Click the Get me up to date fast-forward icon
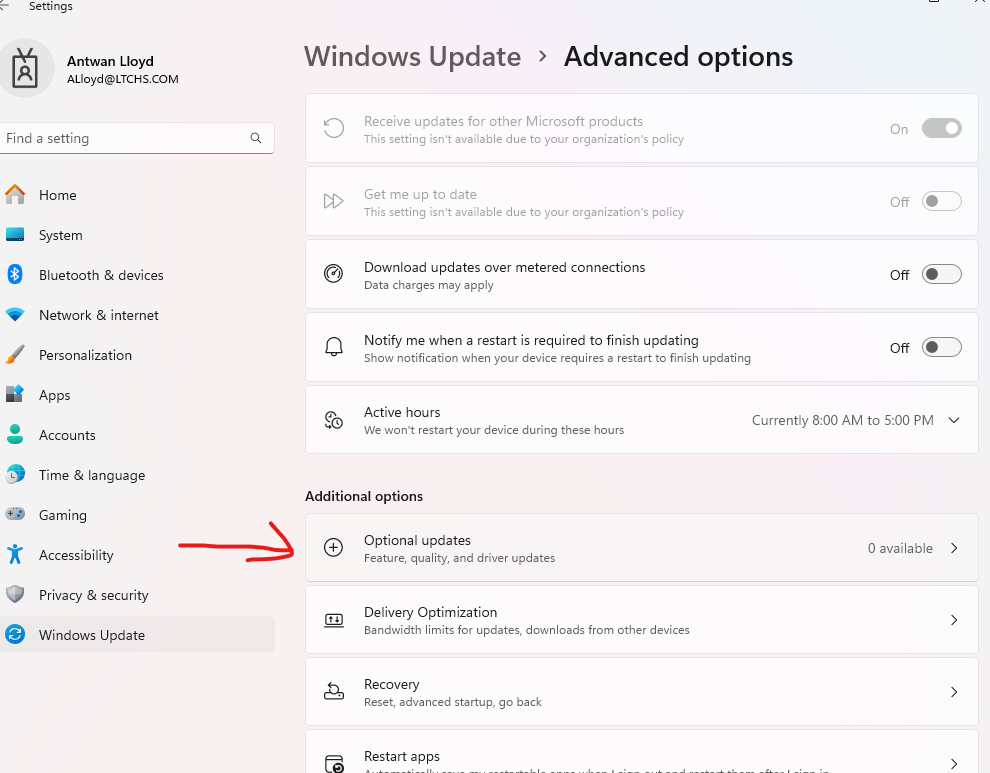990x773 pixels. [333, 201]
